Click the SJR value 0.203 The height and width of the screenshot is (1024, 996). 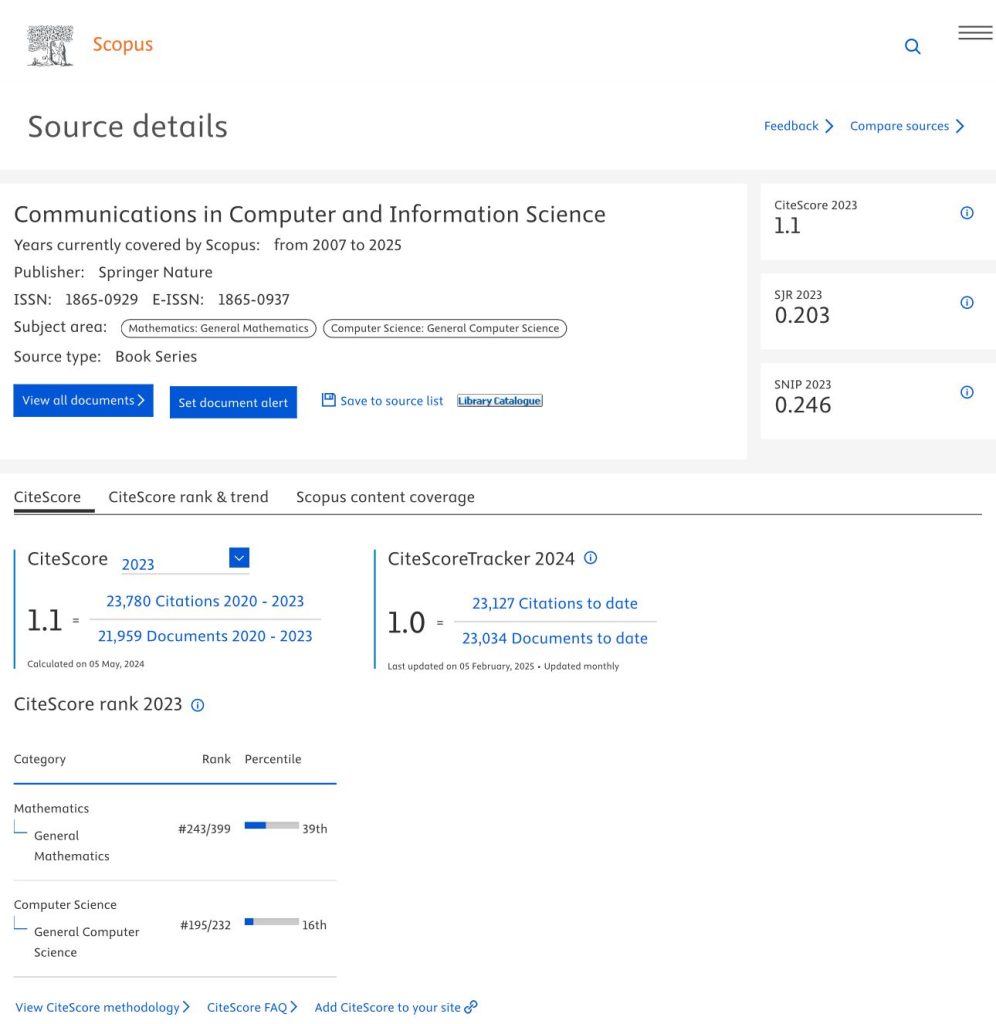click(802, 315)
